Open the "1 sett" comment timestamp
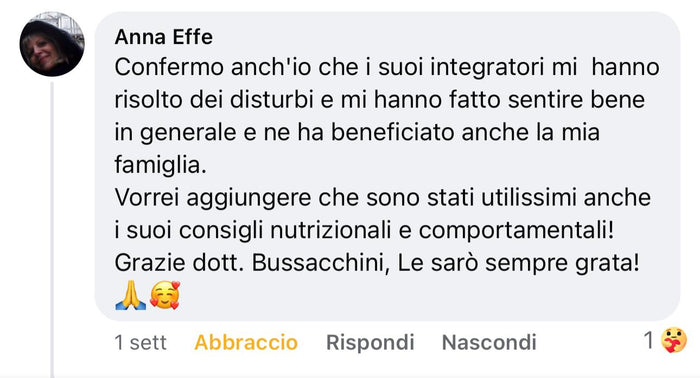Viewport: 700px width, 378px height. pos(140,342)
